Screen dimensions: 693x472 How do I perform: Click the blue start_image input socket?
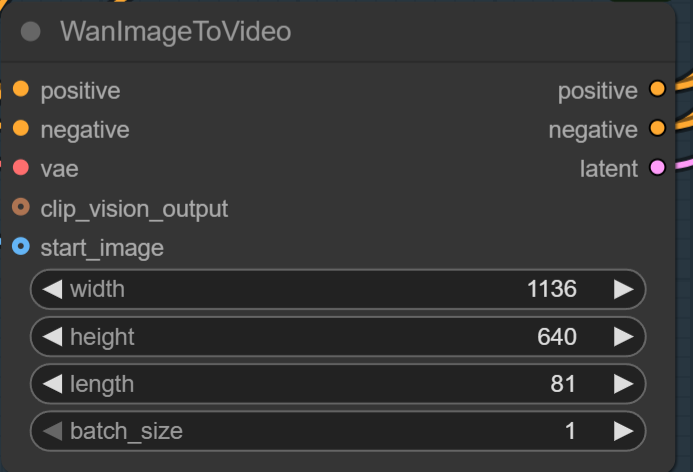point(21,246)
